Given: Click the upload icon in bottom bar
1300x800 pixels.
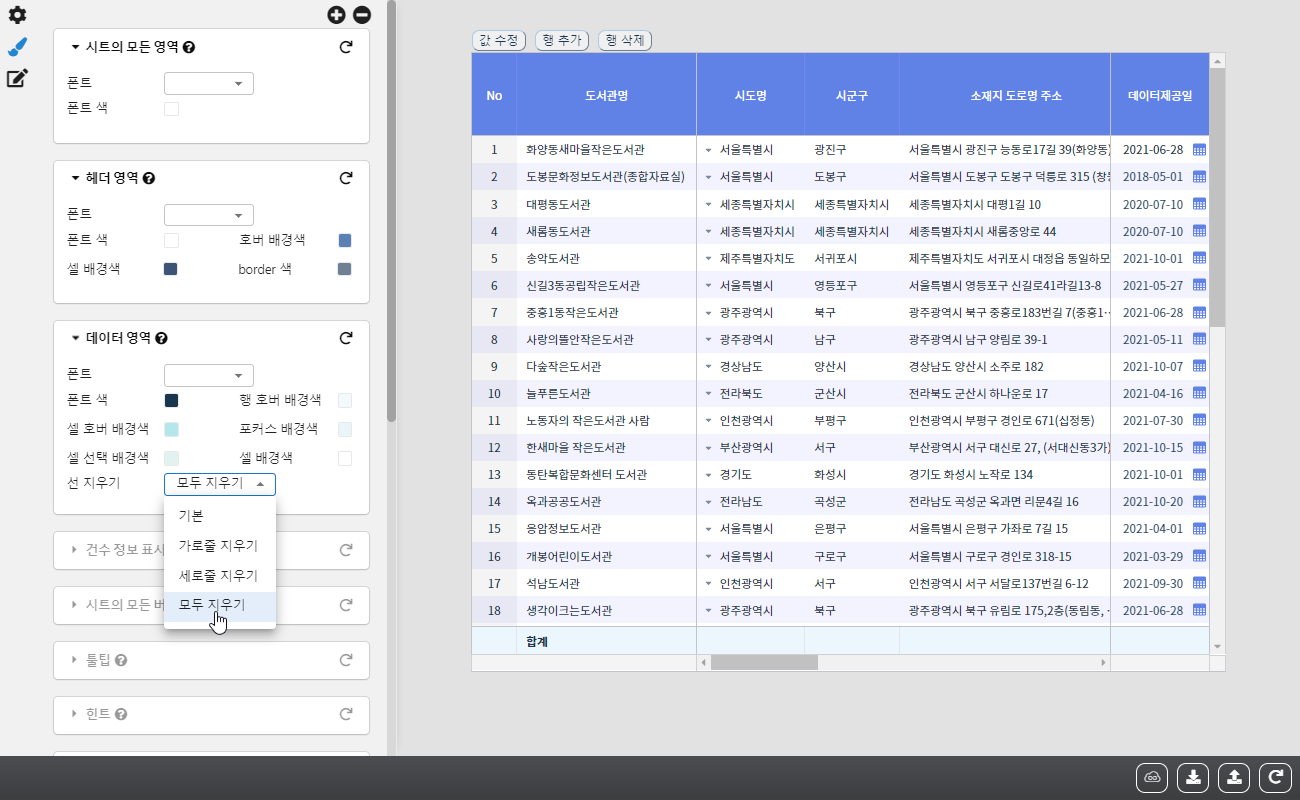Looking at the screenshot, I should [1234, 777].
